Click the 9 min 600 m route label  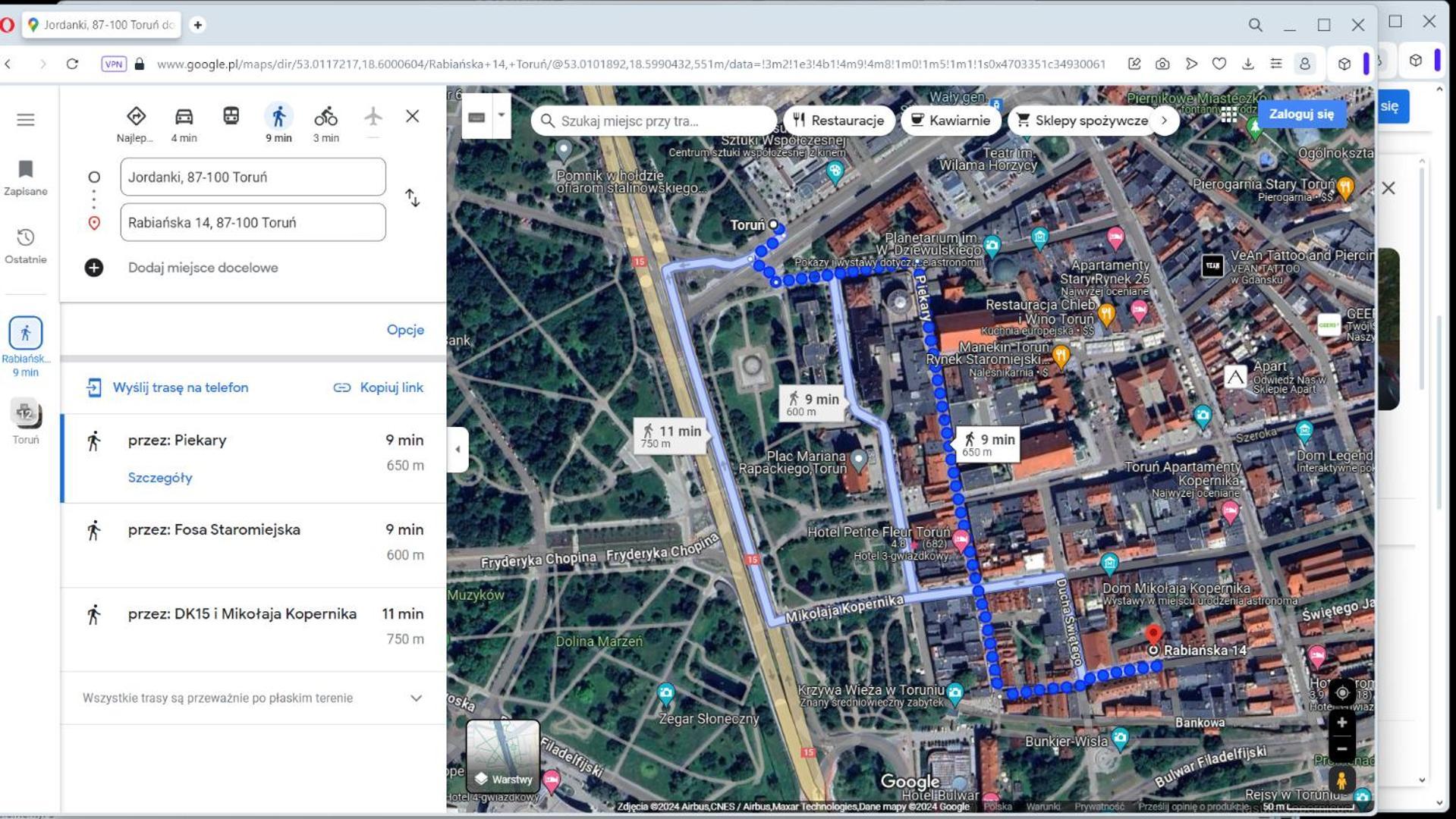tap(812, 403)
